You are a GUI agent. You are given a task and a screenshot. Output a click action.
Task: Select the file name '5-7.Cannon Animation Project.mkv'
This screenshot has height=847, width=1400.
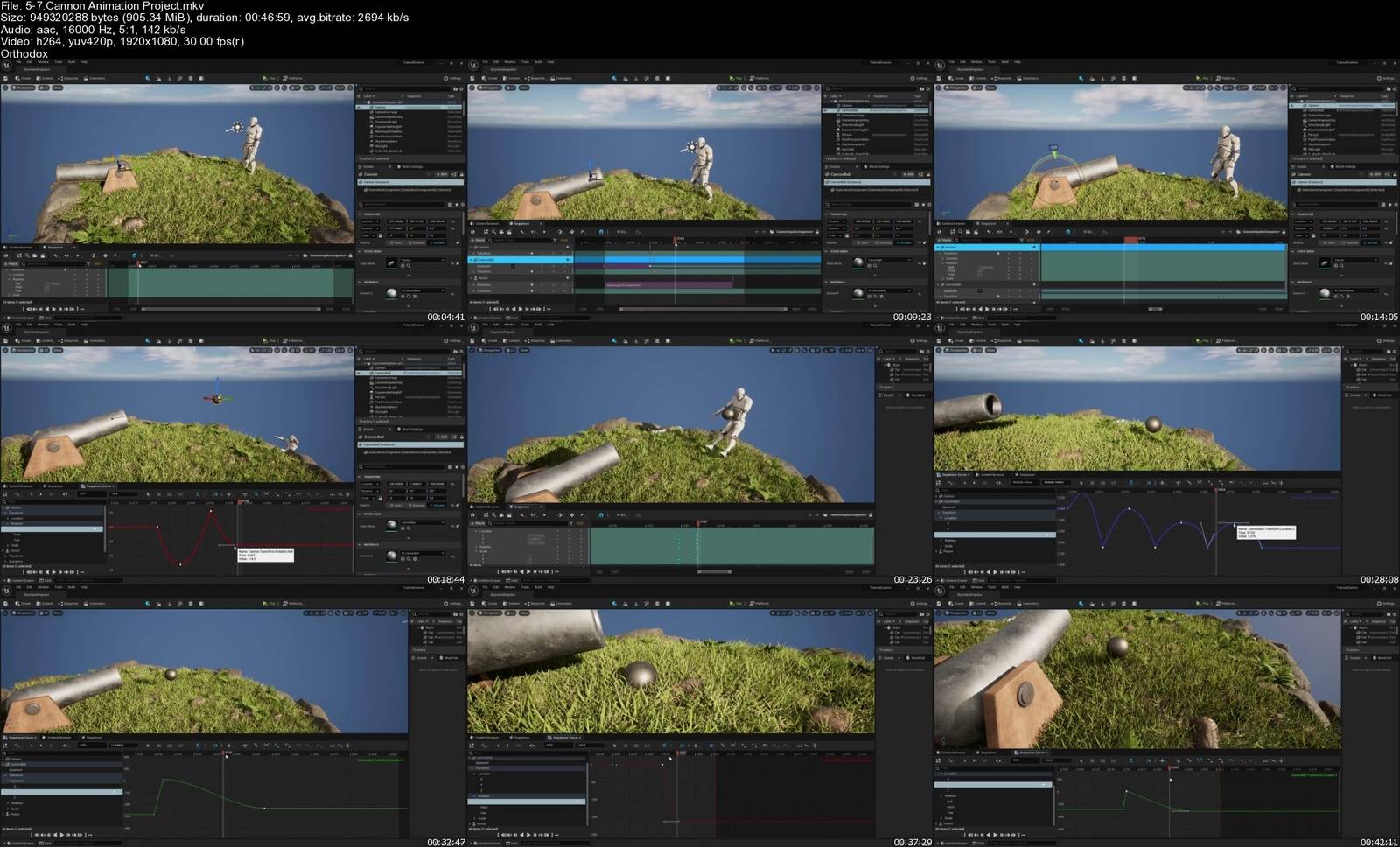(x=115, y=5)
